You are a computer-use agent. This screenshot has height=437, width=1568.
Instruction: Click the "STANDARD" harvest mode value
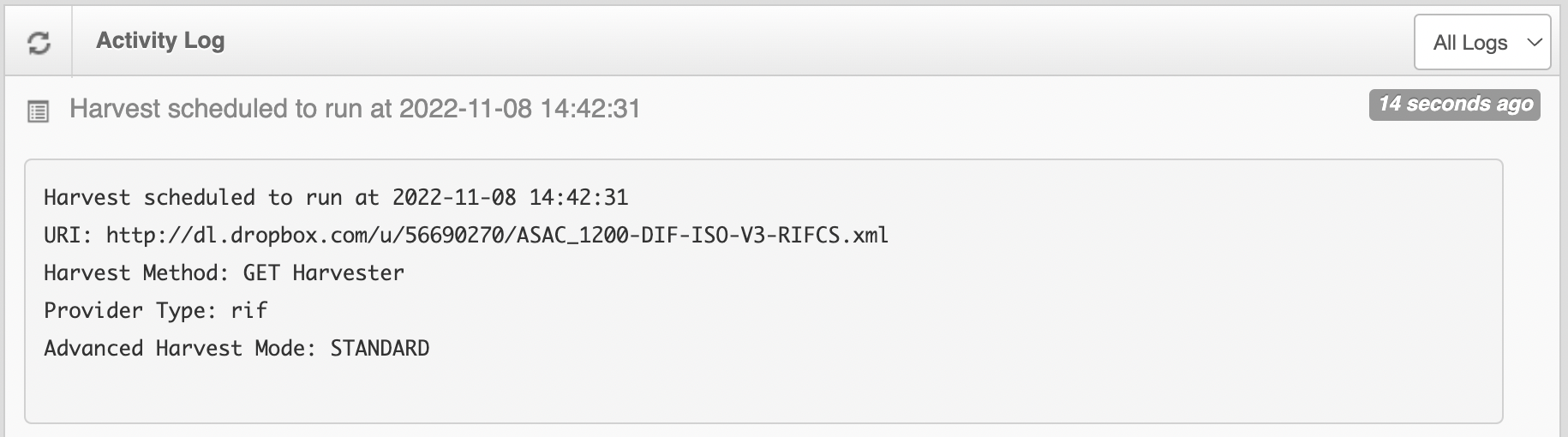tap(380, 348)
